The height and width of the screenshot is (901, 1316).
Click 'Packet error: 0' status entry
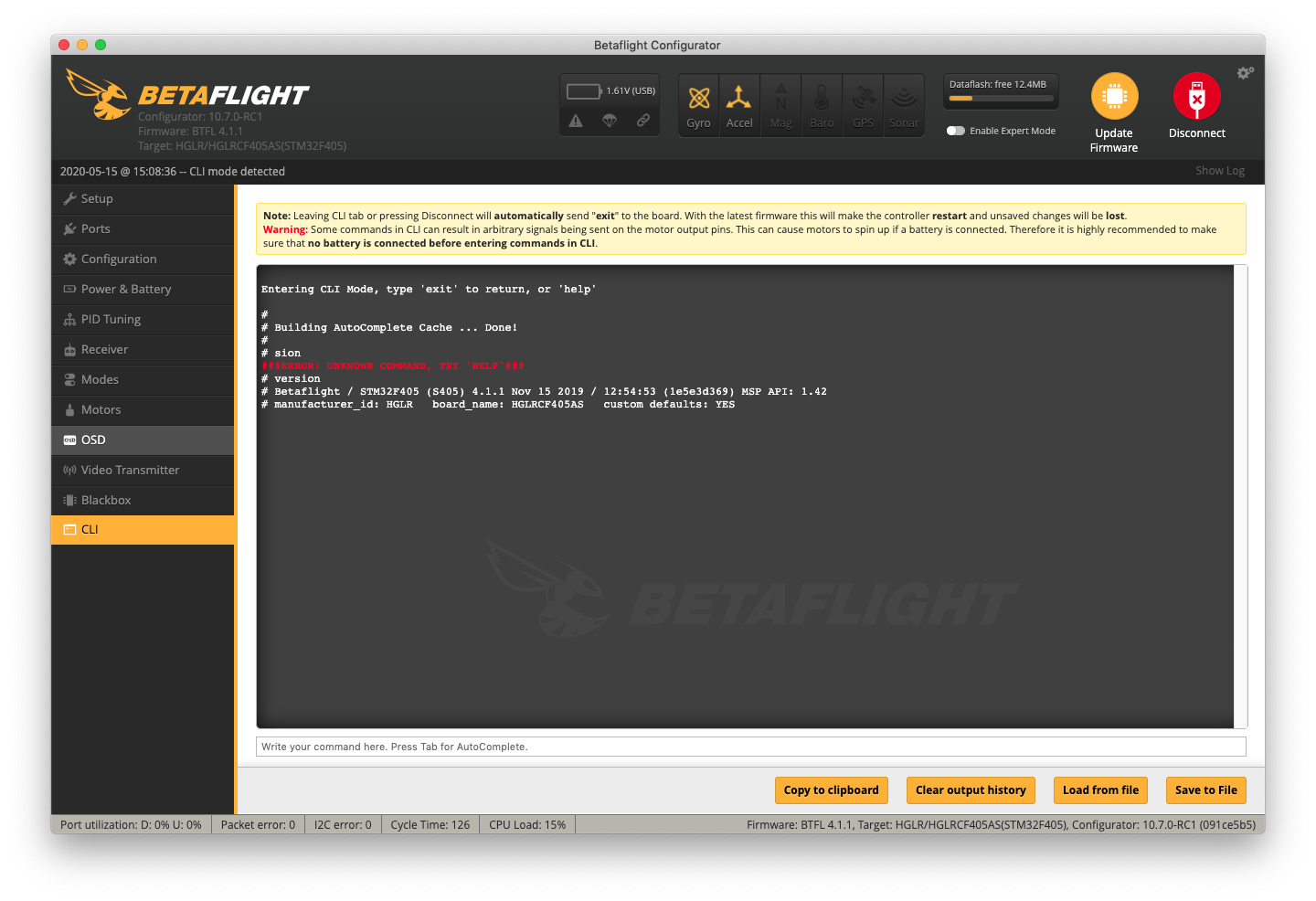(x=258, y=824)
